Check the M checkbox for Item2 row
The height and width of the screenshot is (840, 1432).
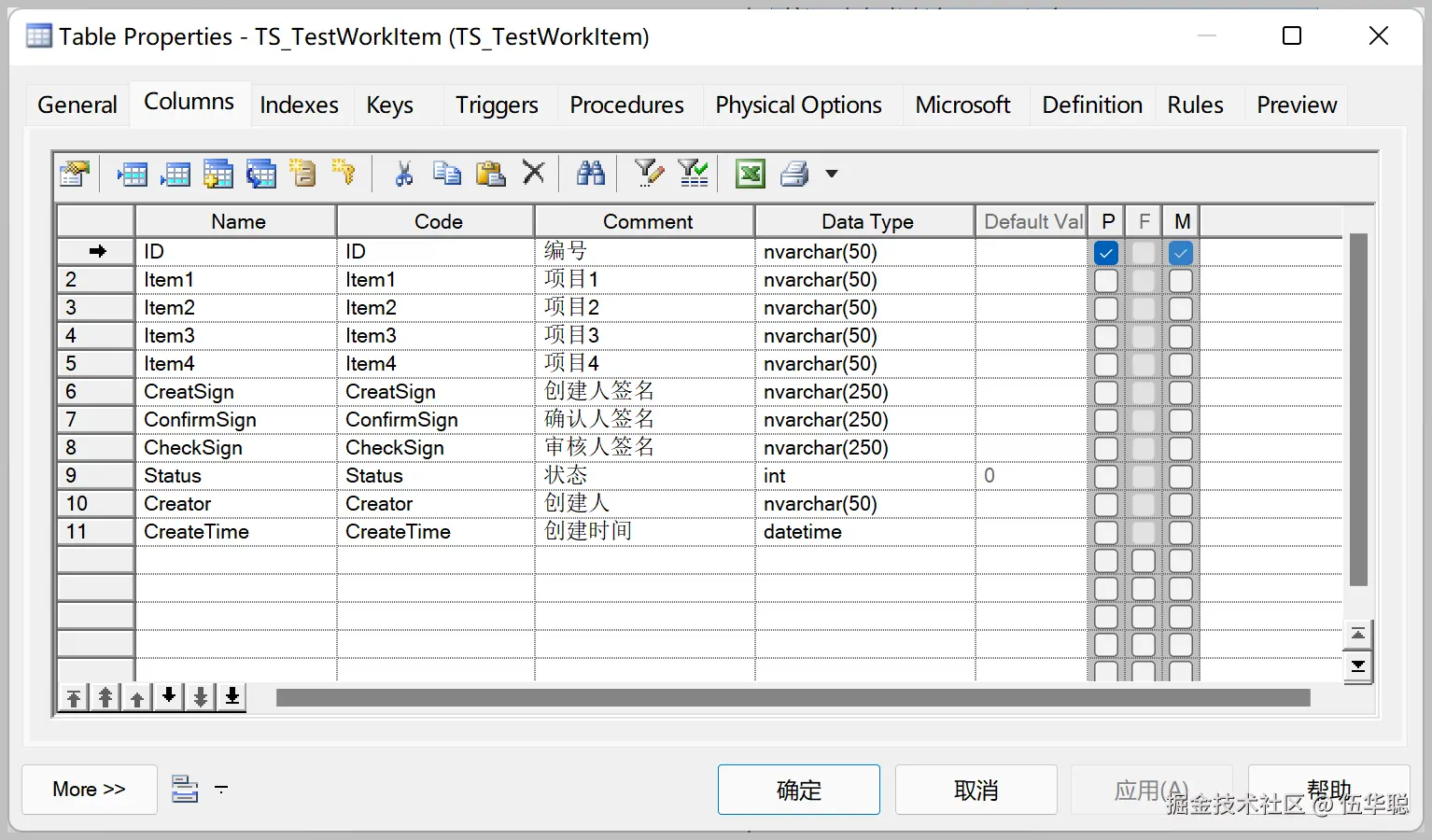click(x=1181, y=309)
